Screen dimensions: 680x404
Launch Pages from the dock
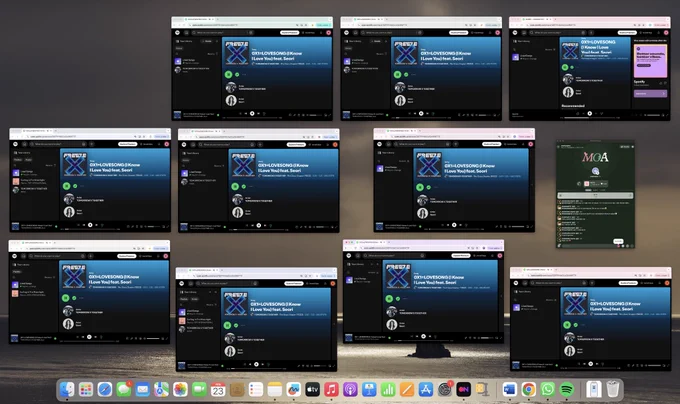(407, 389)
